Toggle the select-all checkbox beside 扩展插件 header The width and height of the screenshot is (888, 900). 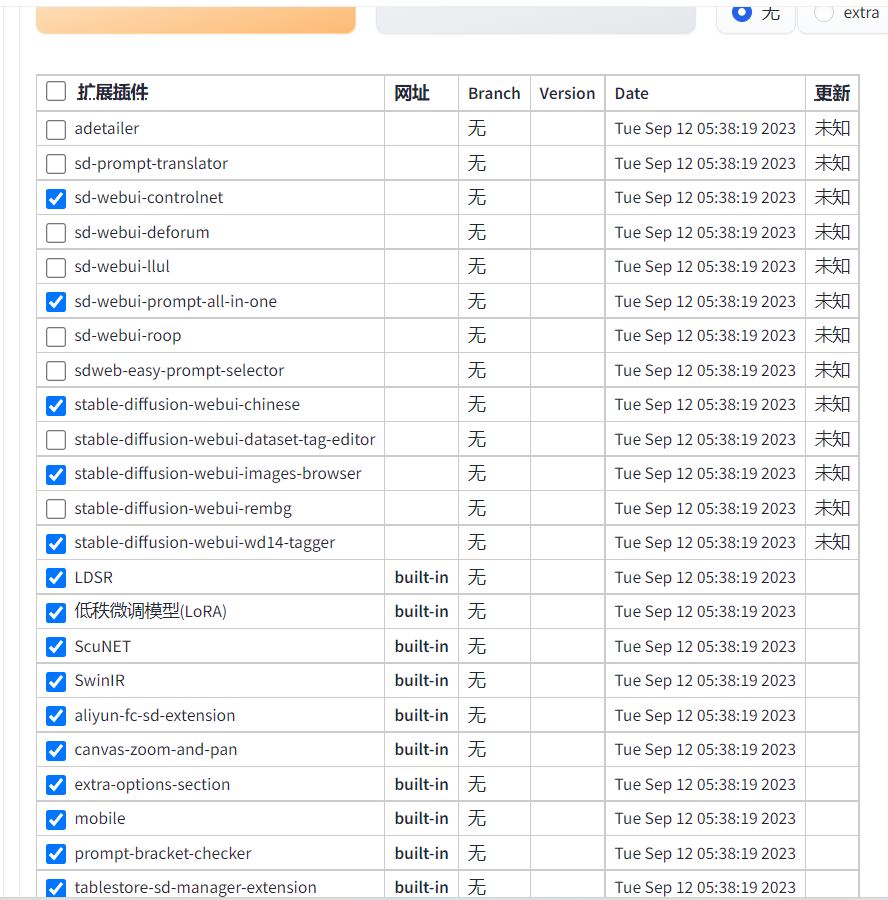(56, 93)
